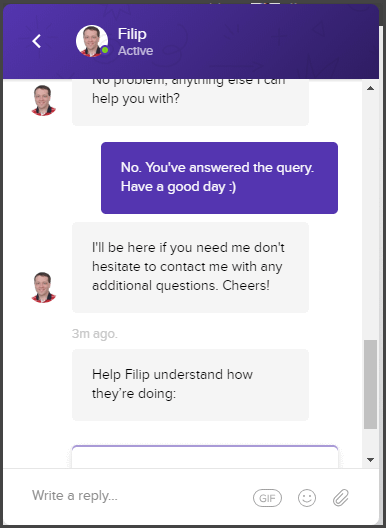
Task: Click Filip's avatar in the header
Action: 92,41
